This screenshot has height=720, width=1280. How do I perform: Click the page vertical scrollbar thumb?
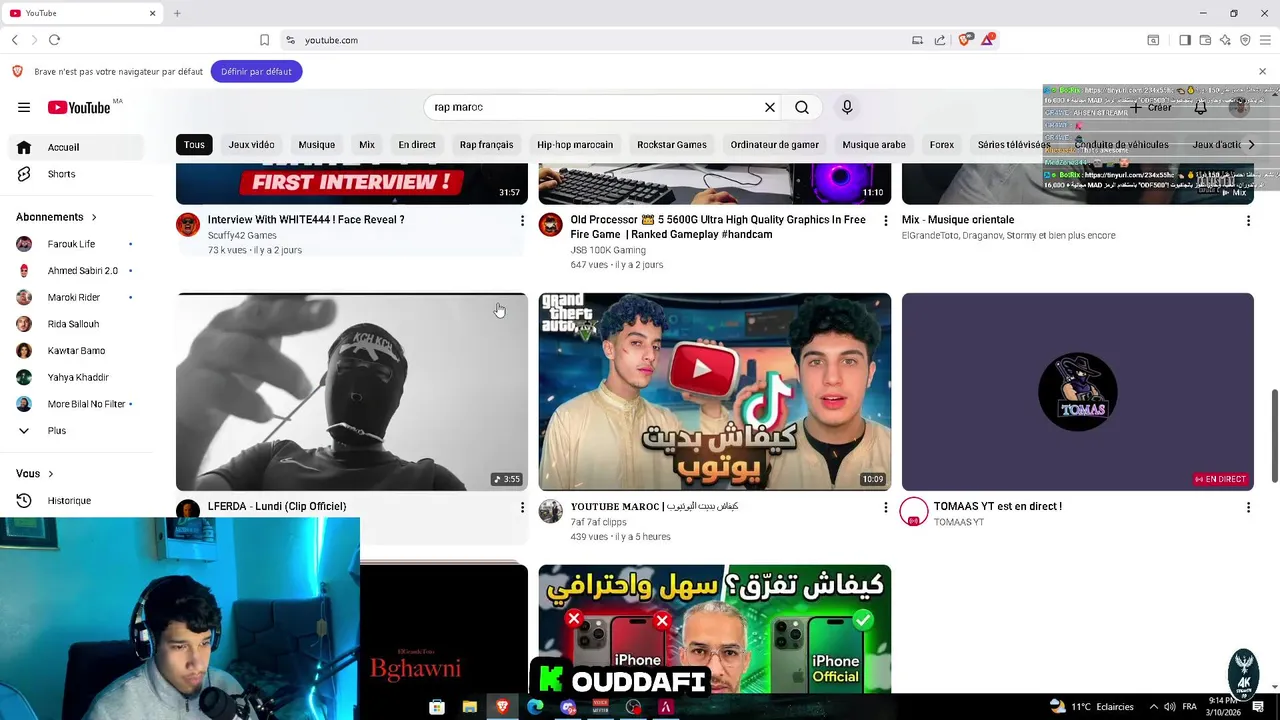coord(1274,438)
